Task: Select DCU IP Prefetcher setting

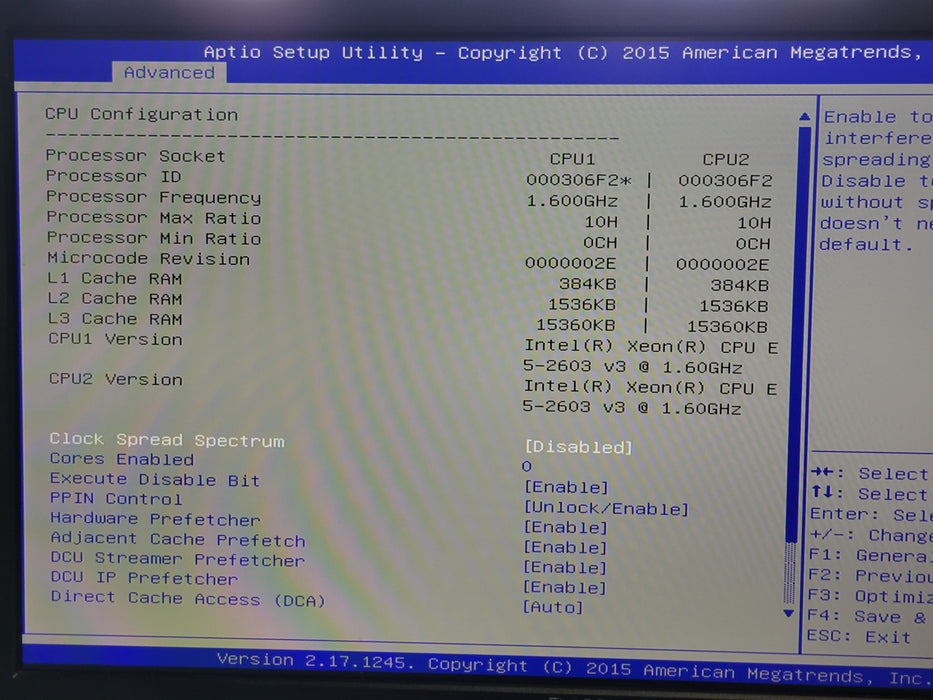Action: (144, 578)
